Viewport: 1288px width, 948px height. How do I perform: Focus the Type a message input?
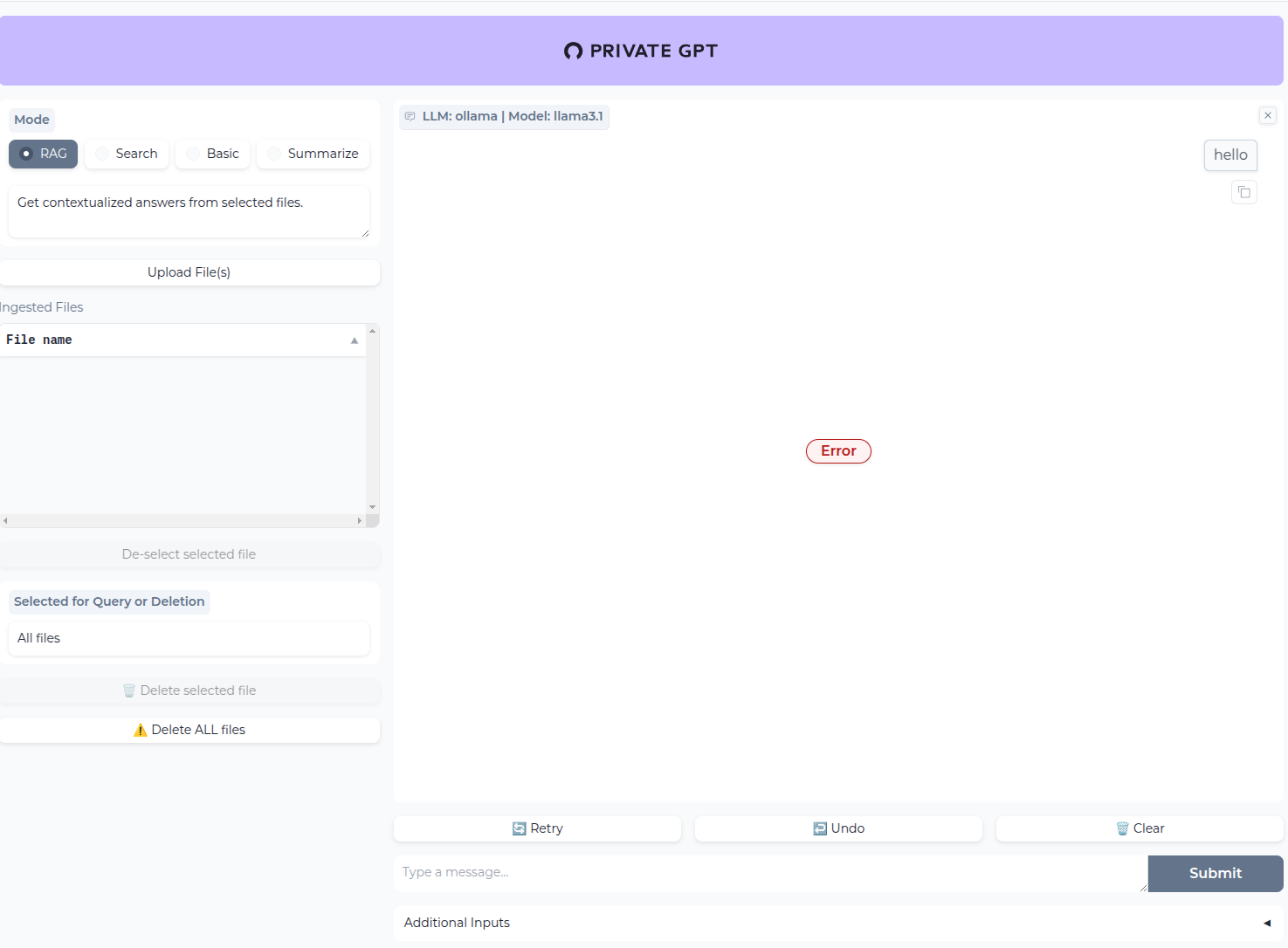pyautogui.click(x=770, y=874)
